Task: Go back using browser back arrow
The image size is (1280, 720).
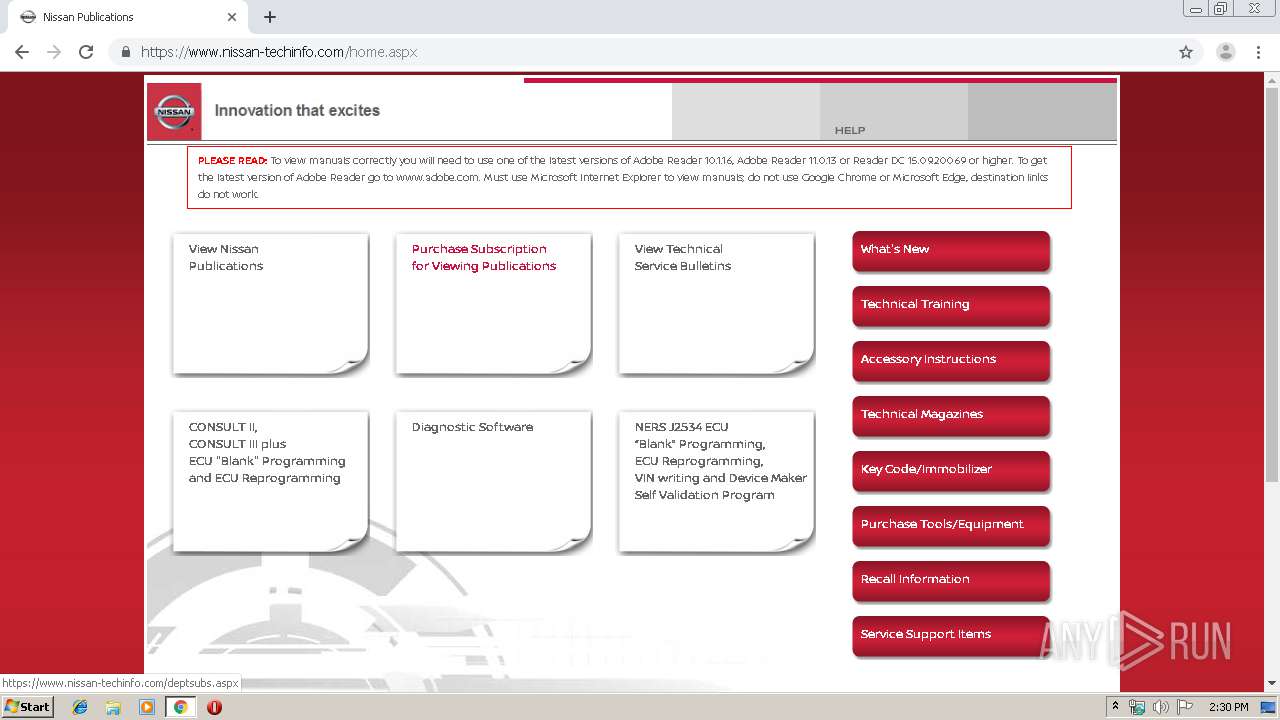Action: [22, 52]
